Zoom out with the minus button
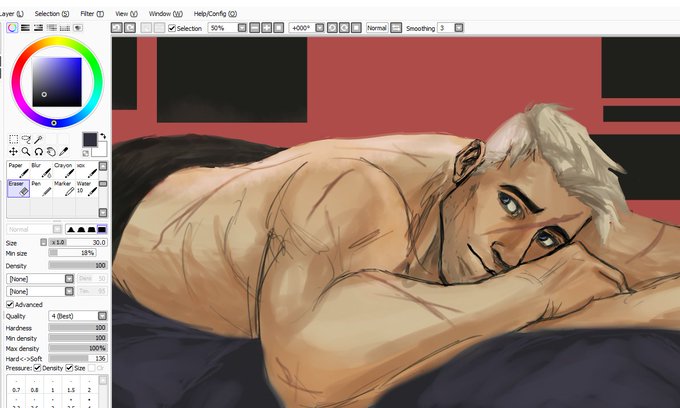Screen dimensions: 680x408 tap(255, 28)
